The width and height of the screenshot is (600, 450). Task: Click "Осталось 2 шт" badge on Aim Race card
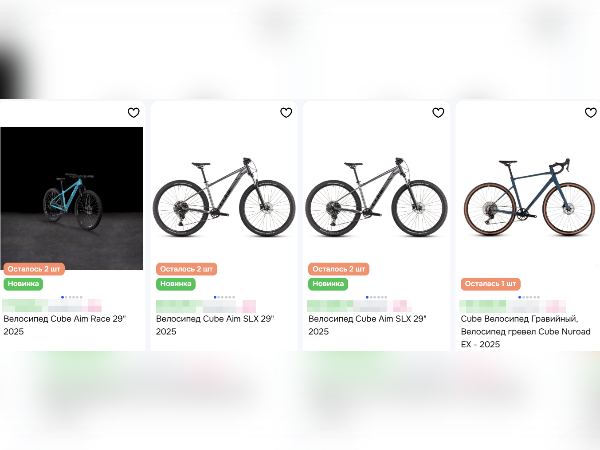pos(34,269)
